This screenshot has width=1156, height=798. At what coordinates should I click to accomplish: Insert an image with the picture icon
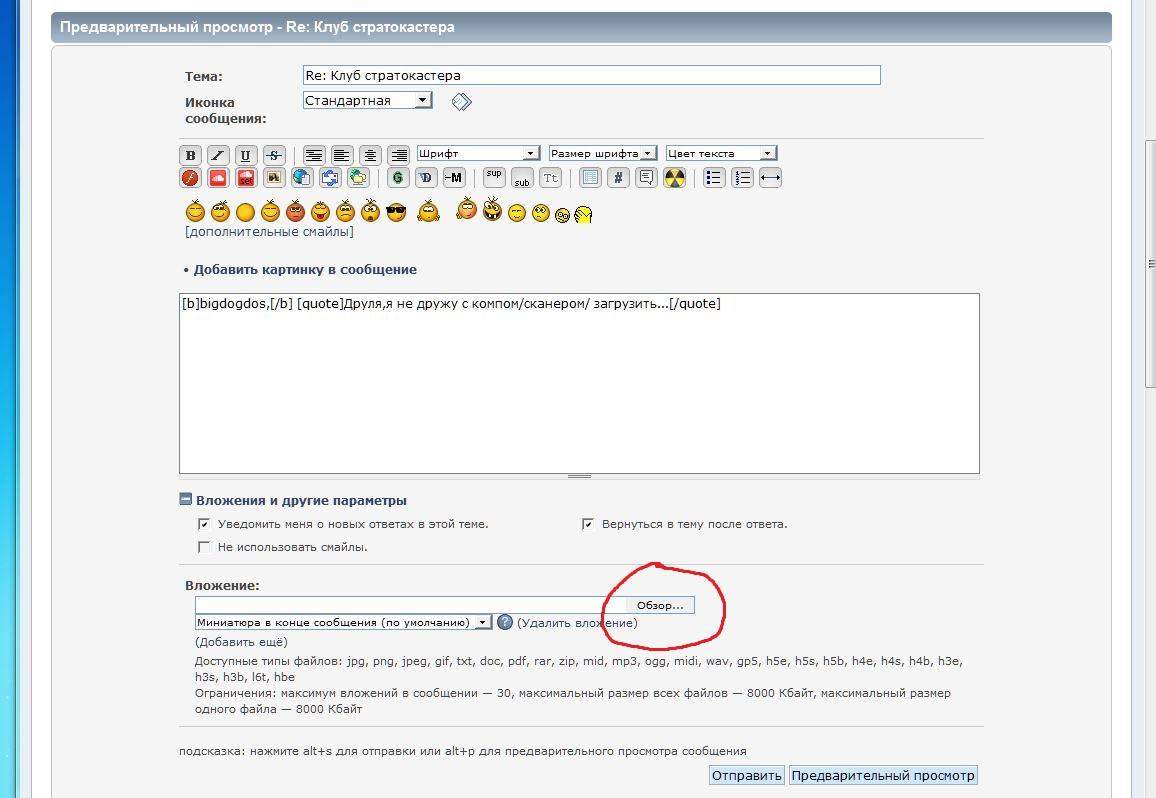click(x=274, y=178)
